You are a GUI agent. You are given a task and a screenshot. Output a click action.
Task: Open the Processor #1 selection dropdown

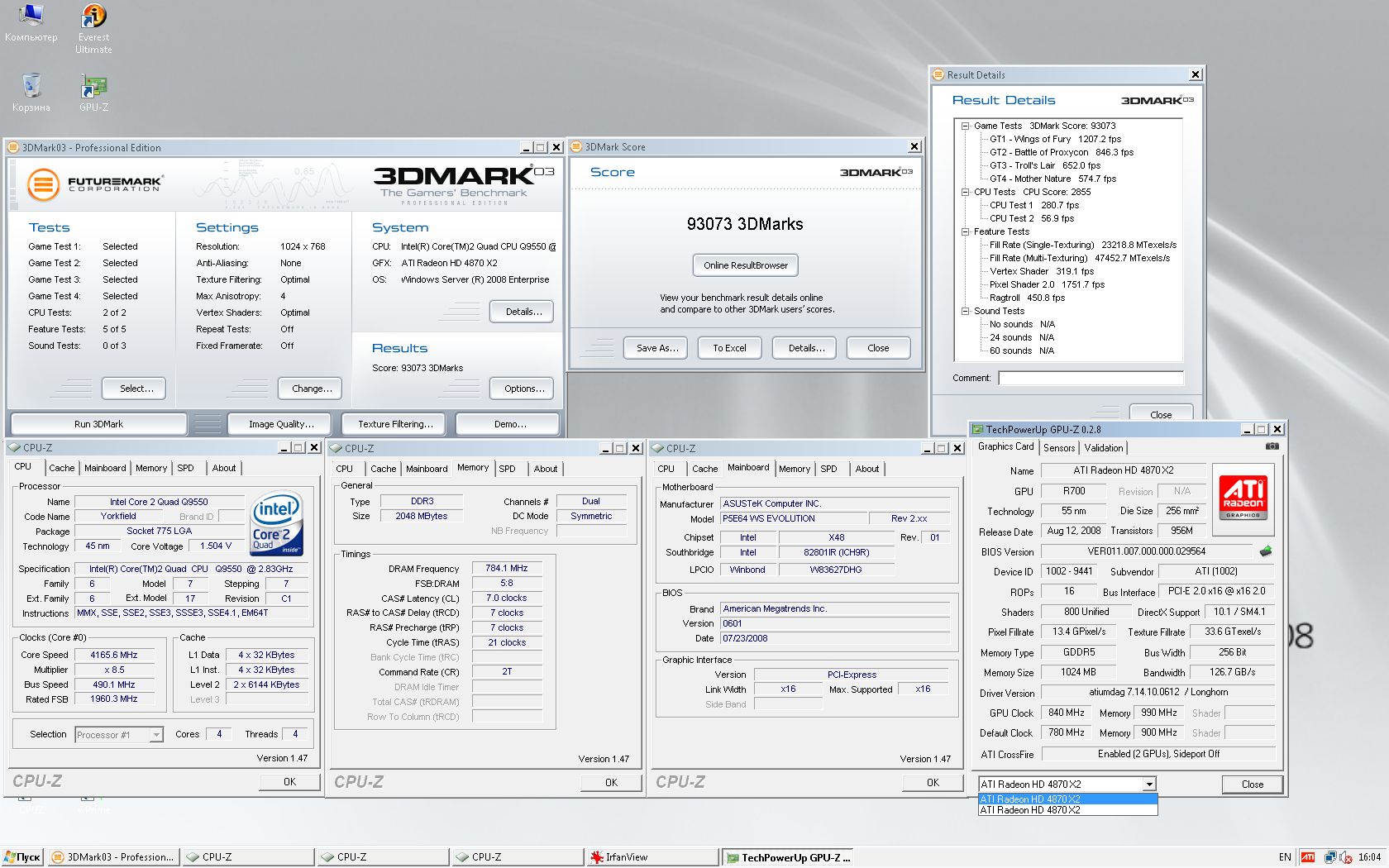coord(156,734)
